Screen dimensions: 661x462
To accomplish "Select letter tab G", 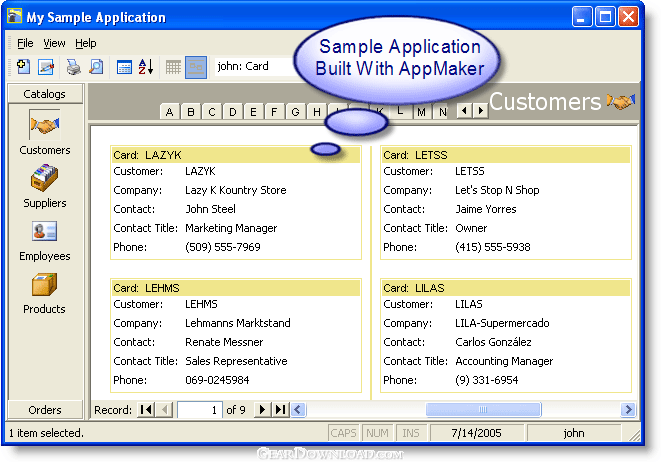I will (x=295, y=112).
